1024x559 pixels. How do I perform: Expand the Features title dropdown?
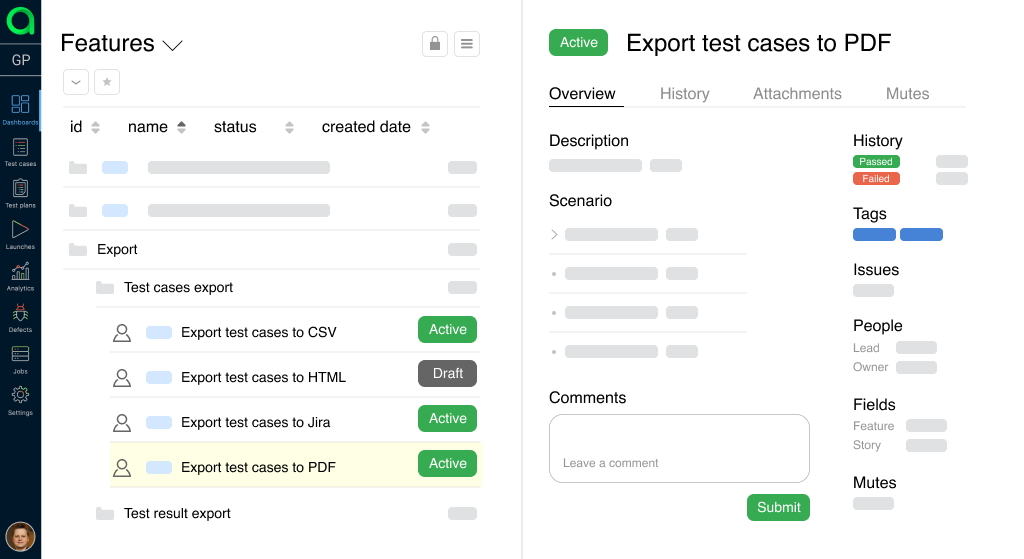(173, 45)
